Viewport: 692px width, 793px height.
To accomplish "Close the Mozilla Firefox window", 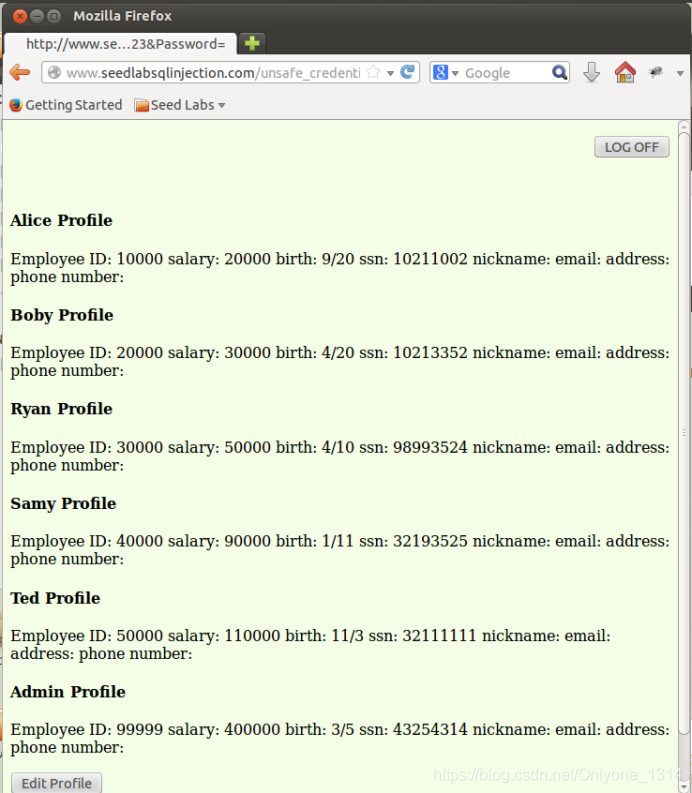I will click(20, 17).
